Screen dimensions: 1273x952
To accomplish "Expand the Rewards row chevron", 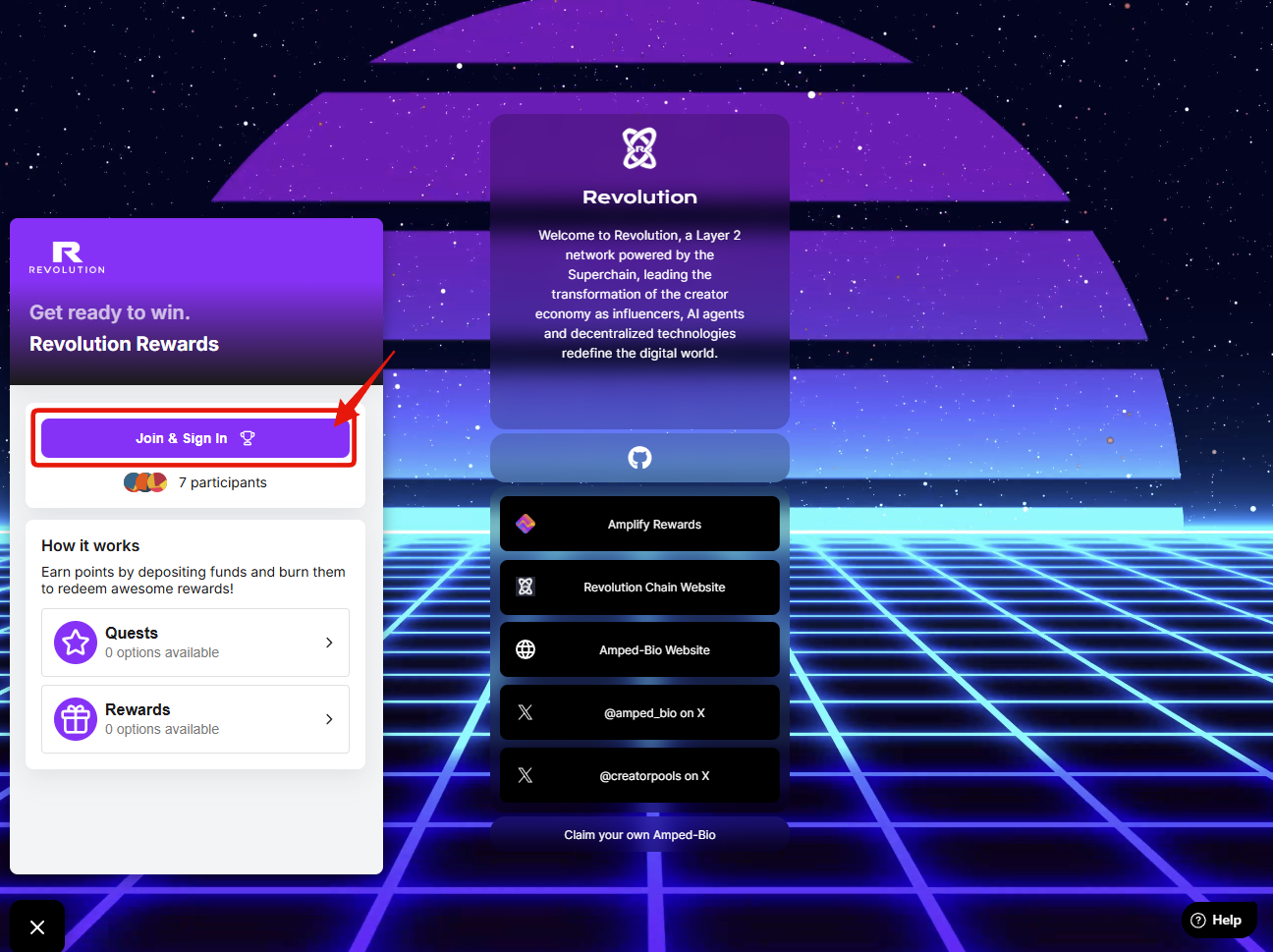I will click(x=329, y=719).
